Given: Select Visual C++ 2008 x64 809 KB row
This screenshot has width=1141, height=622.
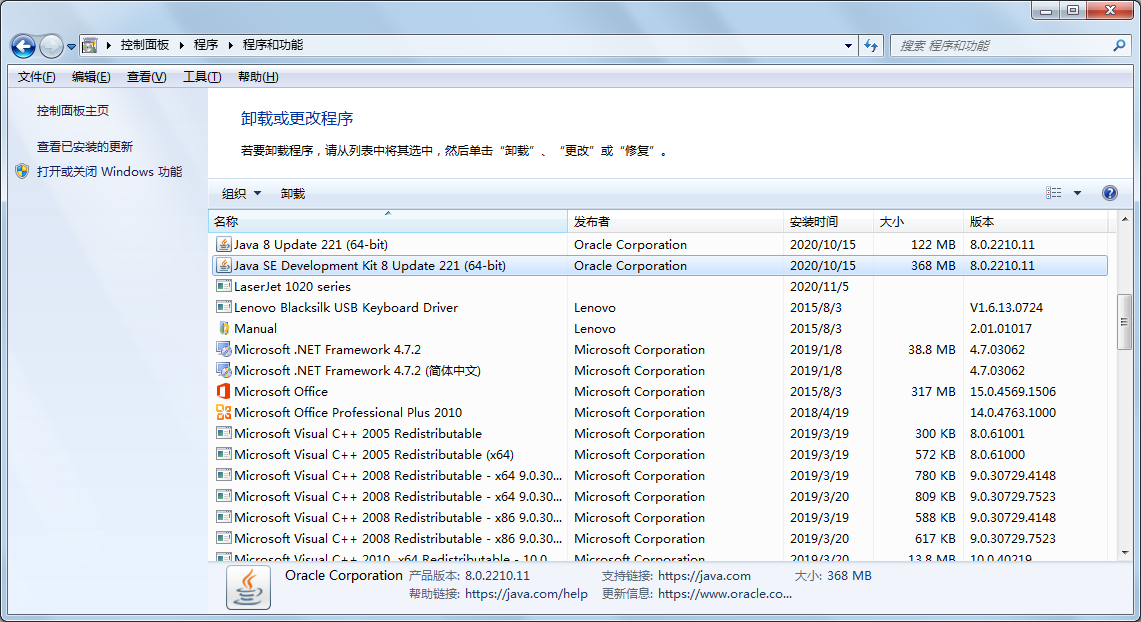Looking at the screenshot, I should pos(660,496).
